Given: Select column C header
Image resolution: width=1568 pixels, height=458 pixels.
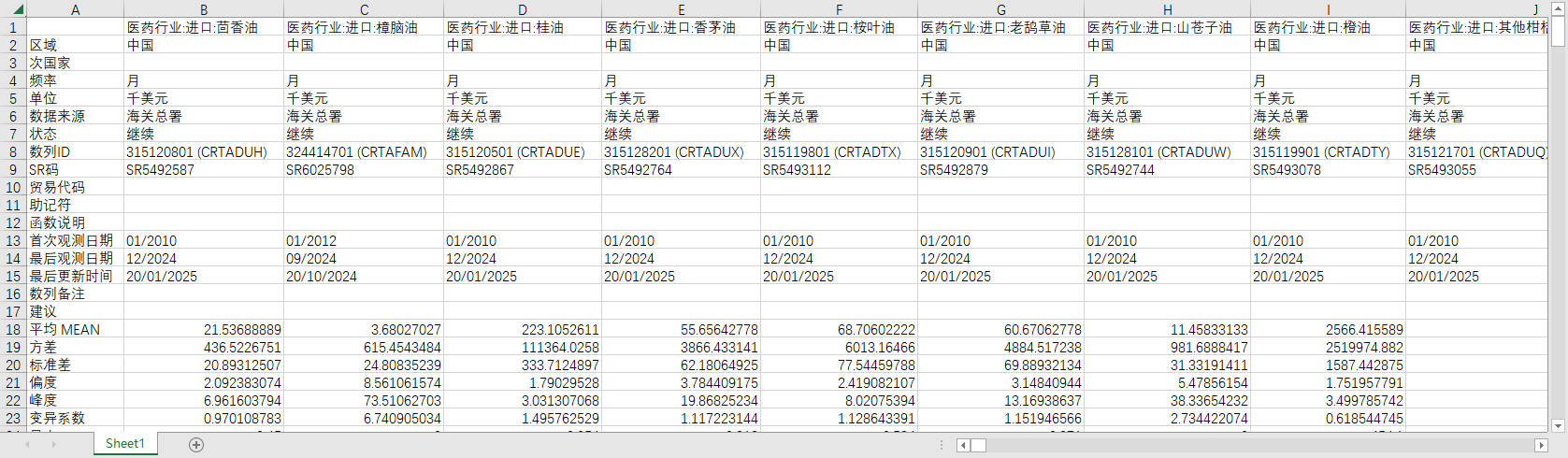Looking at the screenshot, I should pos(364,9).
